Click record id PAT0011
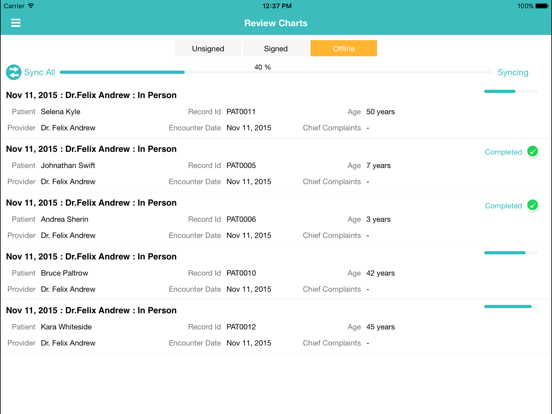This screenshot has height=414, width=552. 241,112
